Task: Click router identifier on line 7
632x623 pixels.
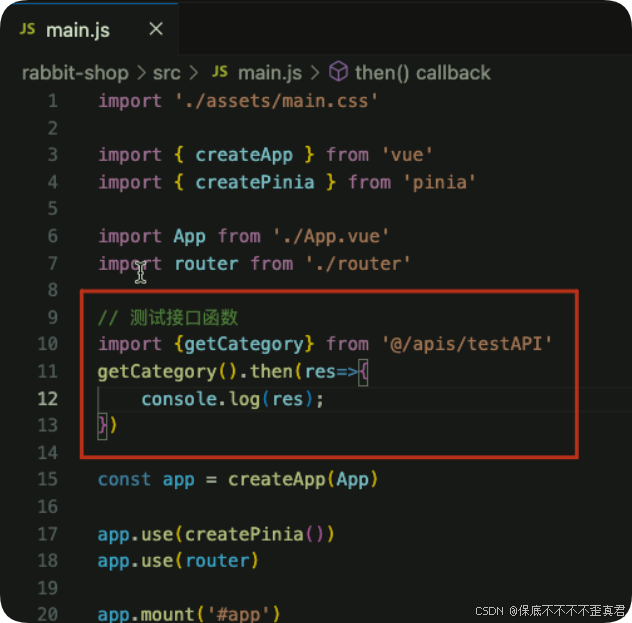Action: click(x=206, y=264)
